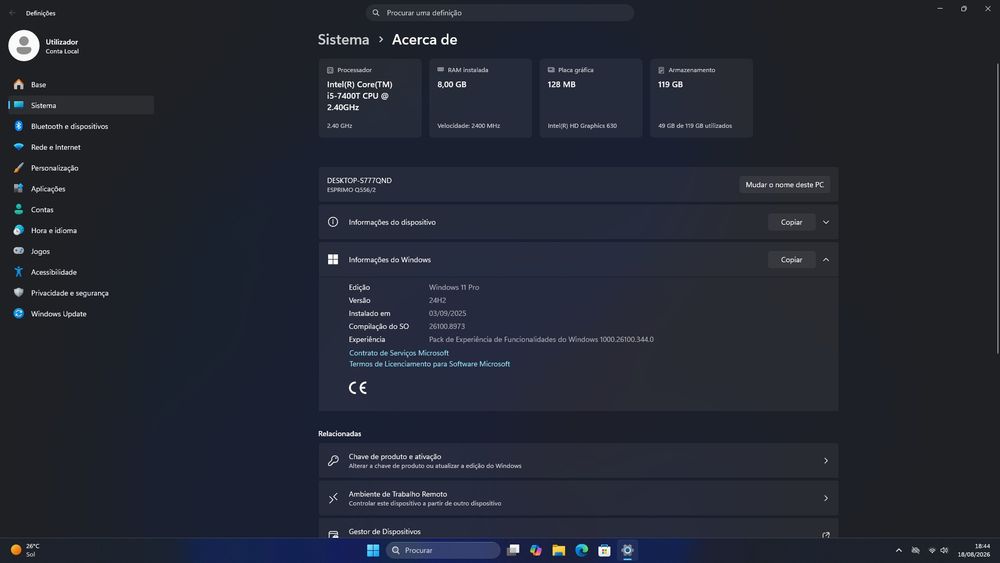Copy Informações do Windows details

[x=791, y=260]
